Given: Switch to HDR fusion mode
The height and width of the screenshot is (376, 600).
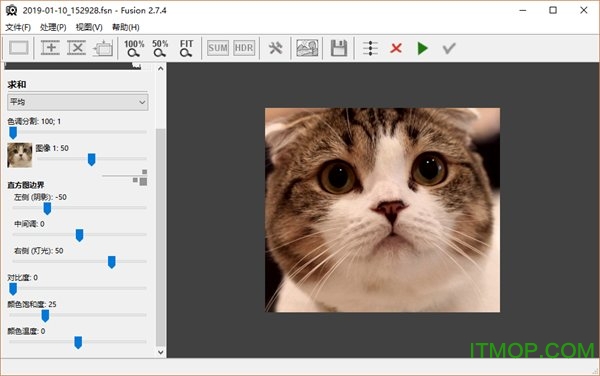Looking at the screenshot, I should pos(244,48).
